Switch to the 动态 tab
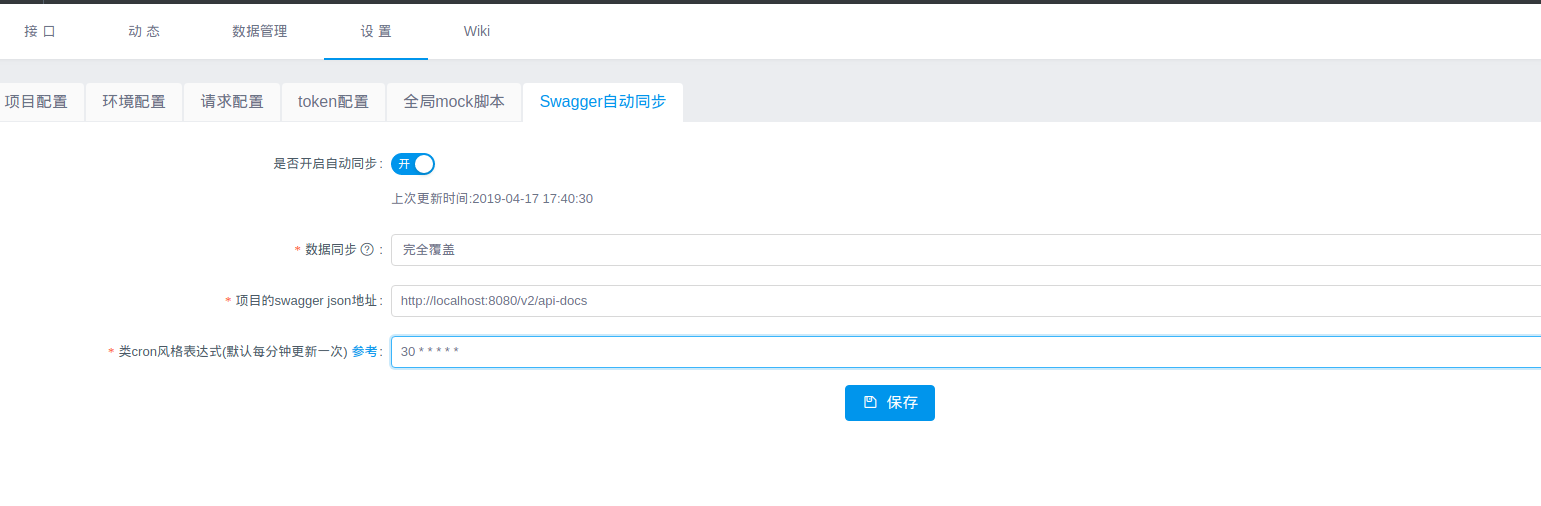 point(144,31)
